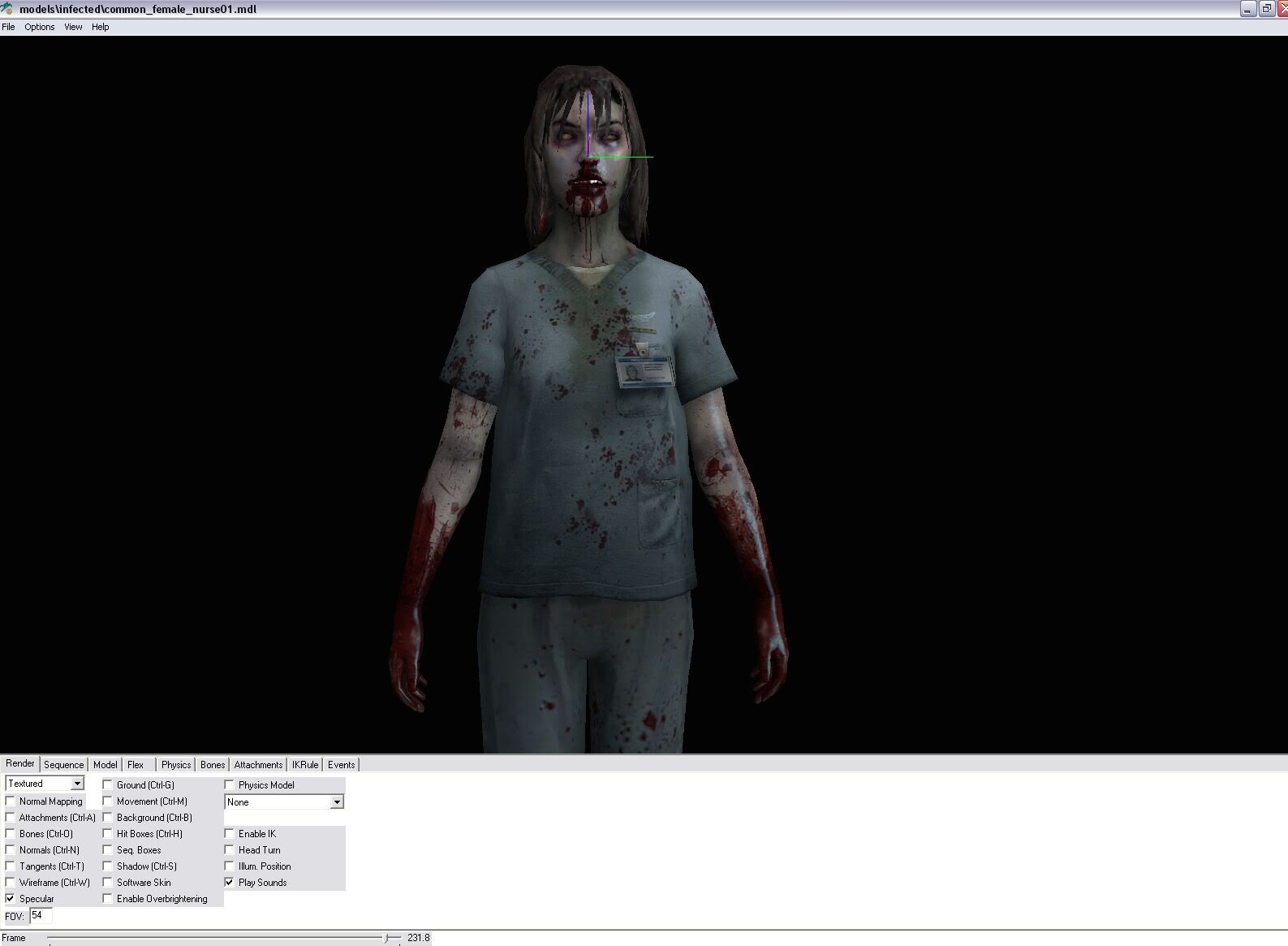Open the Textured render mode dropdown
Viewport: 1288px width, 946px height.
coord(77,784)
